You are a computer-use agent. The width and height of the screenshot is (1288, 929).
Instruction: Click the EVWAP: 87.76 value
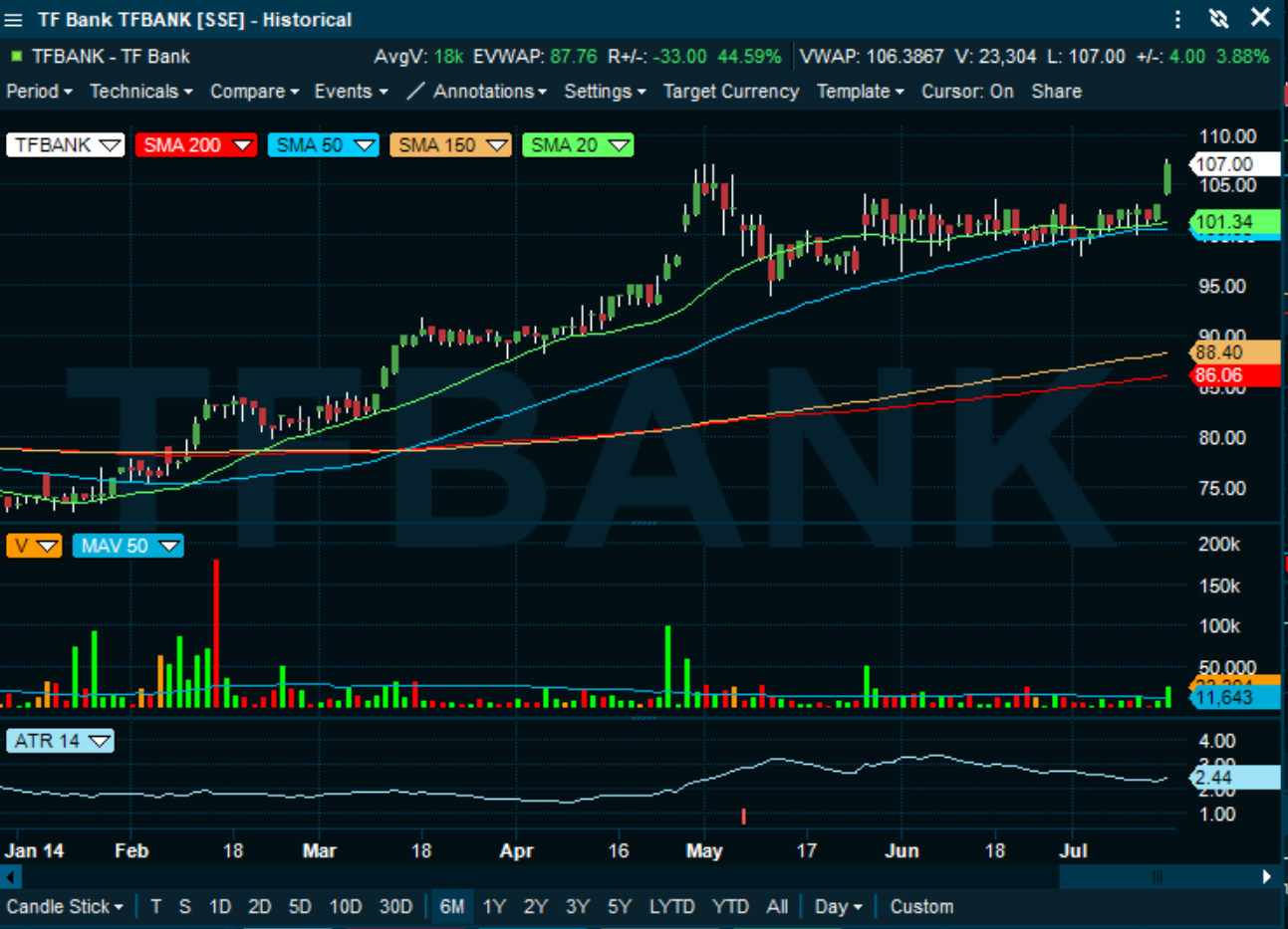pos(535,57)
